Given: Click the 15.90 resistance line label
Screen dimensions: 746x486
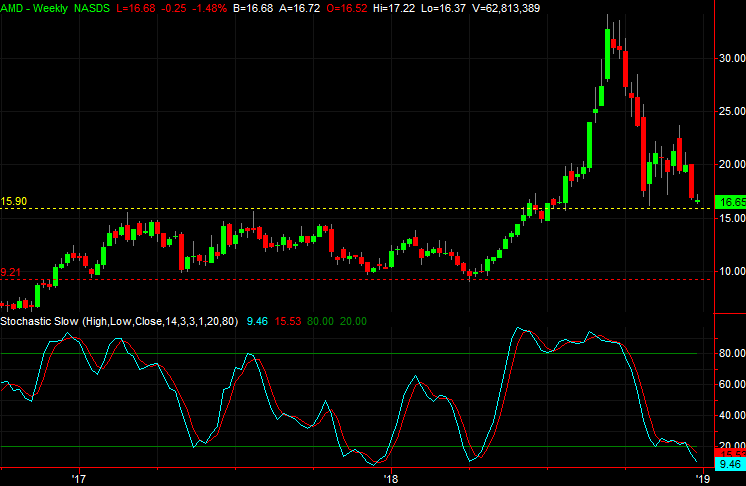Looking at the screenshot, I should pos(14,201).
